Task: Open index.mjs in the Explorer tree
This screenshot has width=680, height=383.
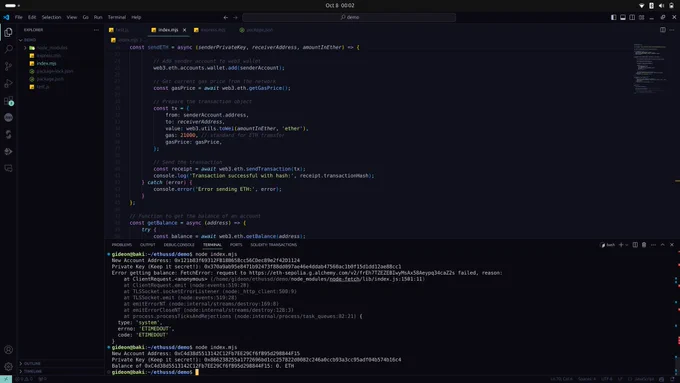Action: point(61,63)
